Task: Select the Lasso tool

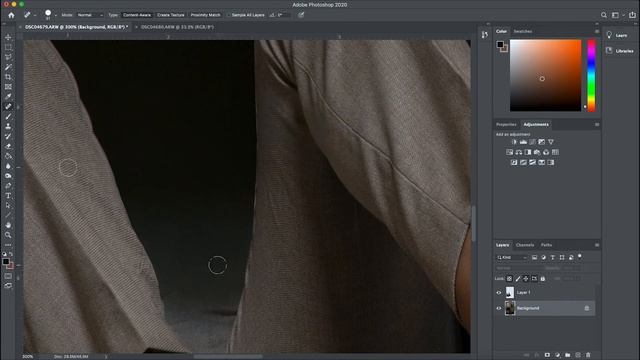Action: (8, 57)
